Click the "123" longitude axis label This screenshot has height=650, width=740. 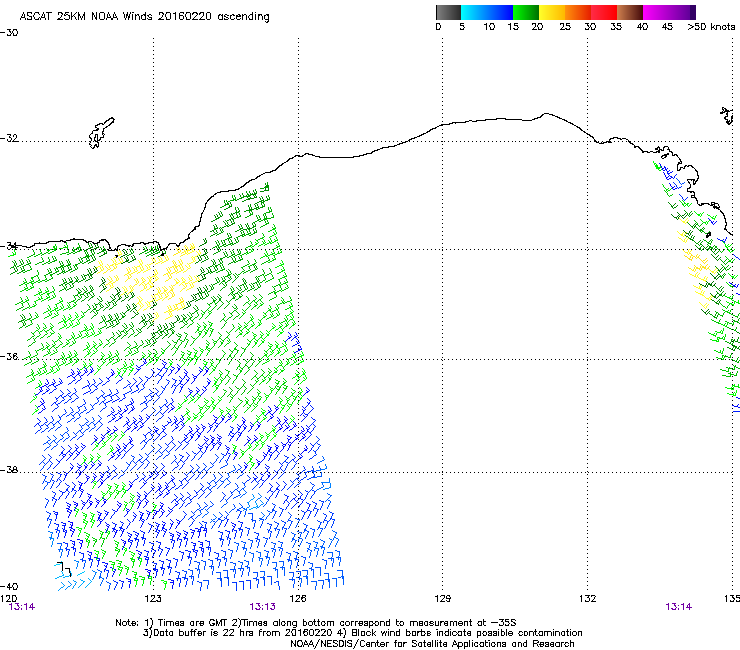click(153, 599)
